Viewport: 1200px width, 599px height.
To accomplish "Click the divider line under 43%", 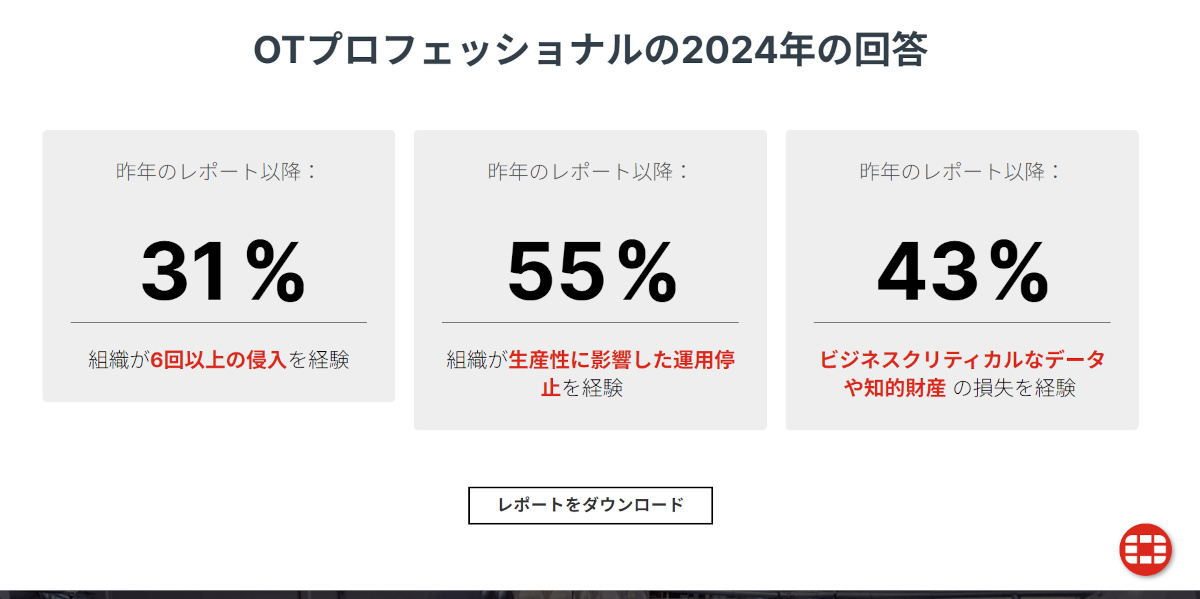I will (x=962, y=322).
